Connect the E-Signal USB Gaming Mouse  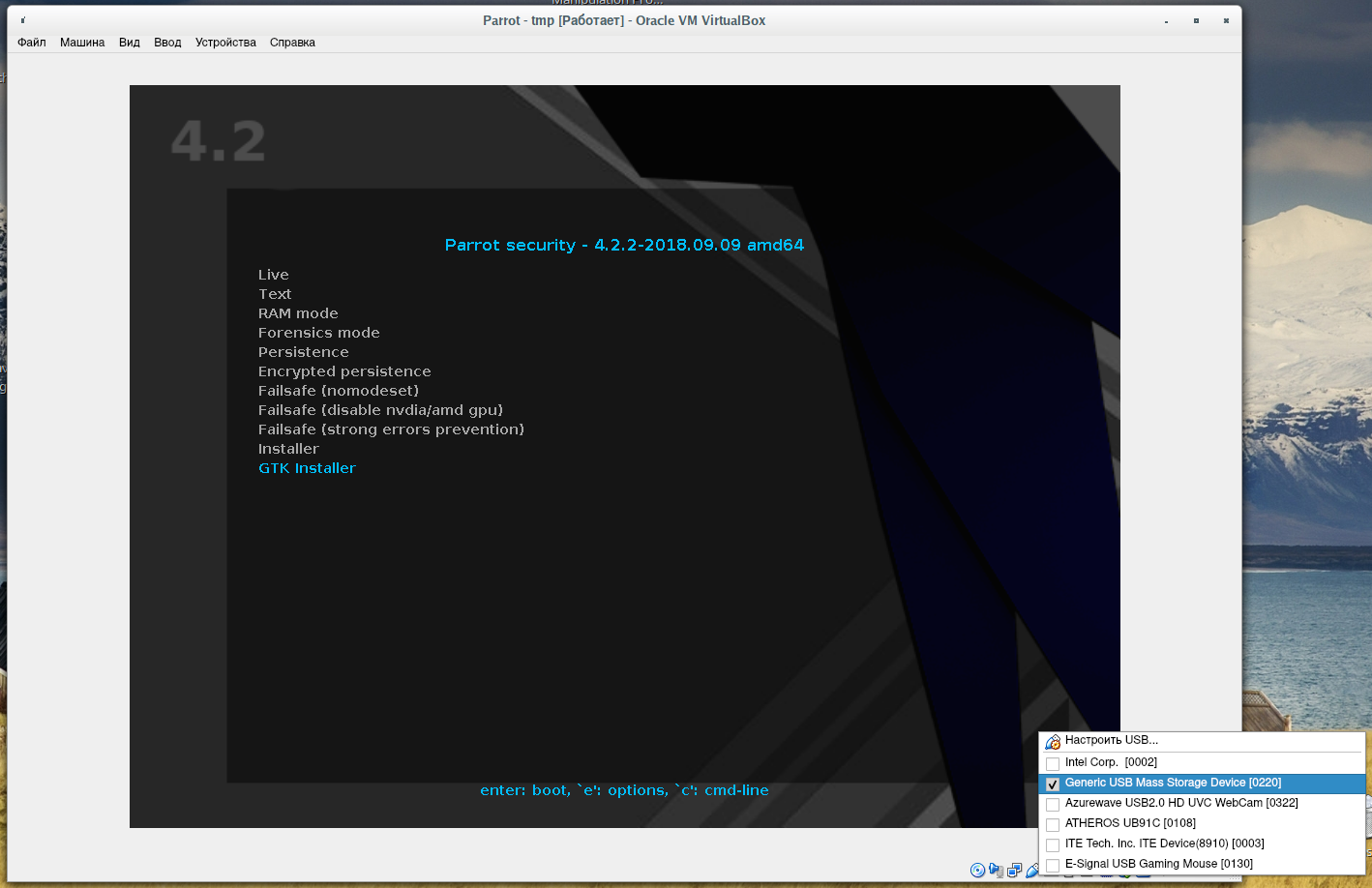1053,865
